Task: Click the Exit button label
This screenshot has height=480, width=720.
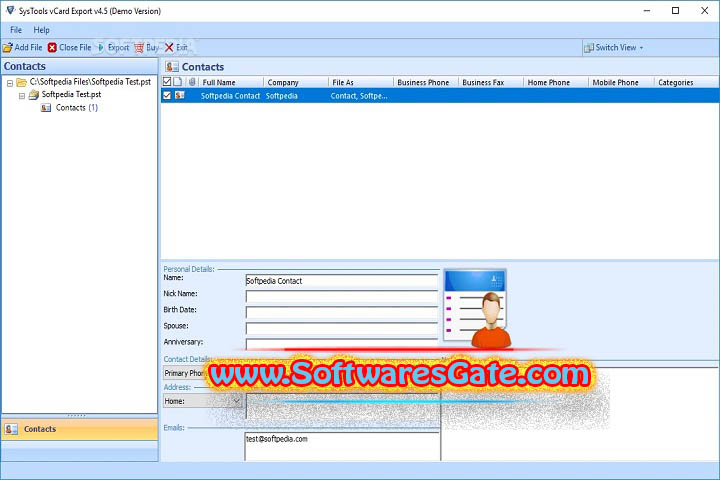Action: click(x=182, y=47)
